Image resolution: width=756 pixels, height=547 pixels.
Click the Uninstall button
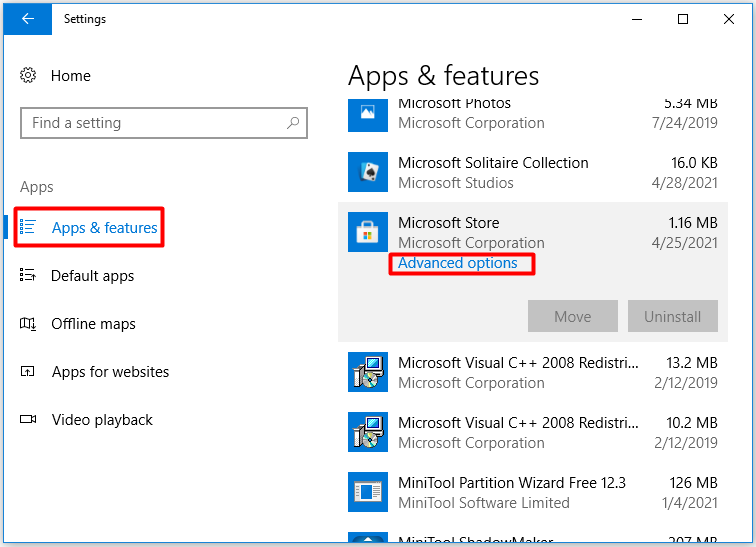click(673, 316)
